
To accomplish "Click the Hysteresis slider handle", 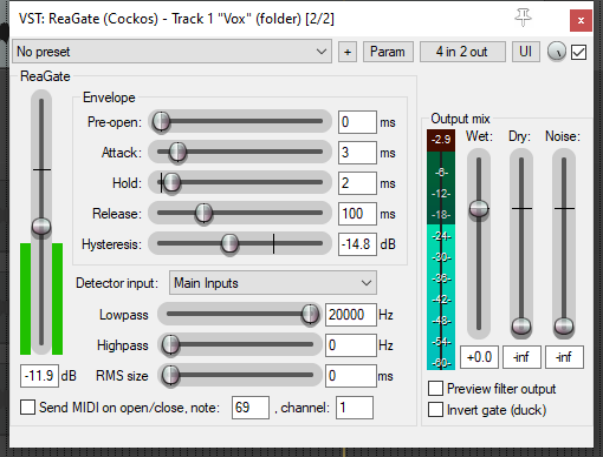I will pos(230,244).
